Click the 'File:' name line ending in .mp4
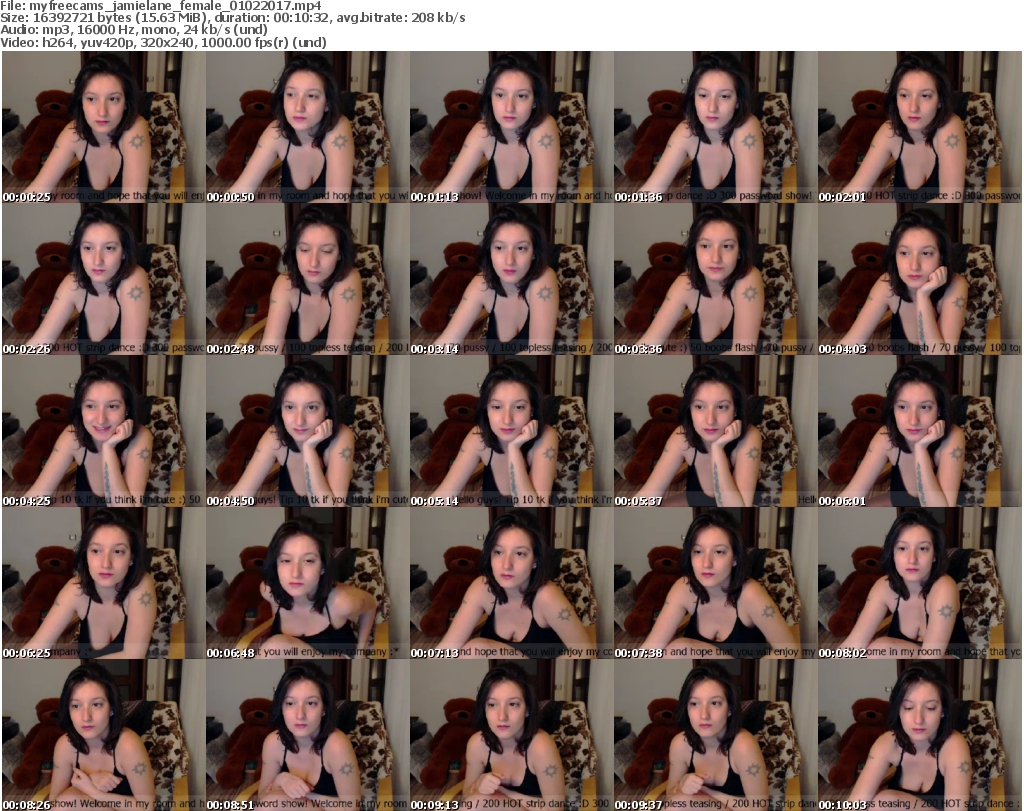 click(161, 6)
